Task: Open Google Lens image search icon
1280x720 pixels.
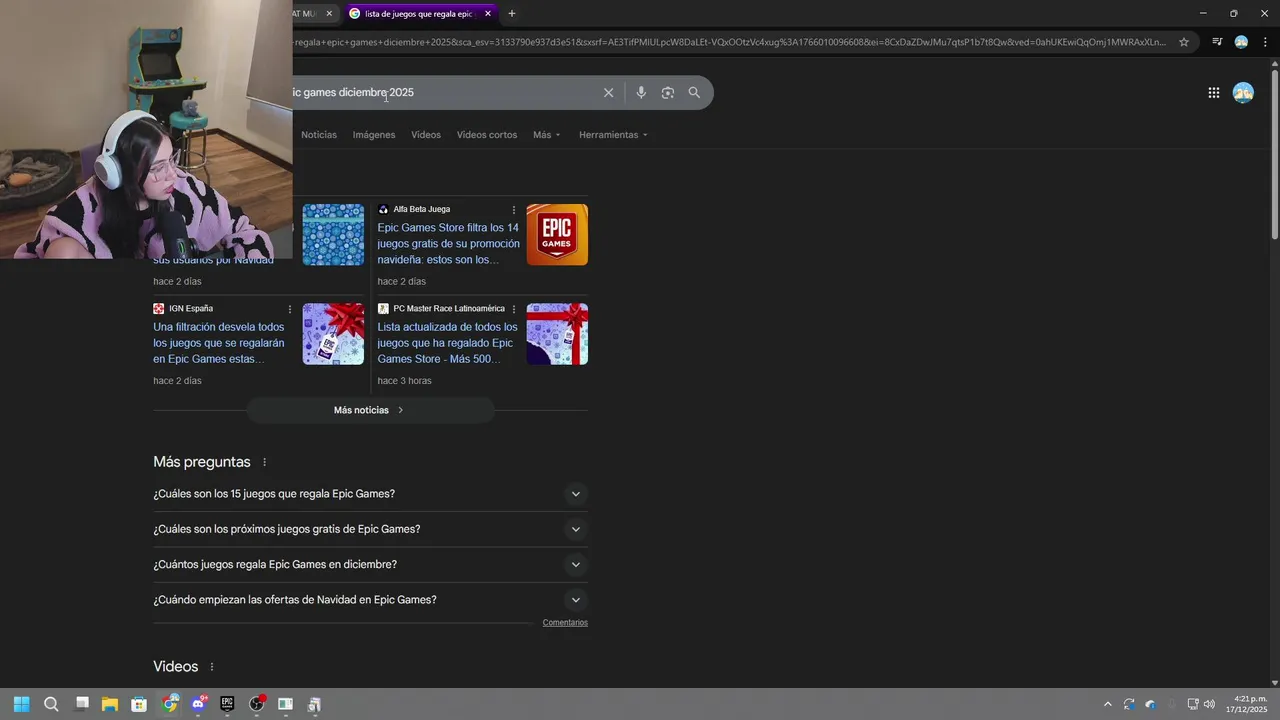Action: coord(667,93)
